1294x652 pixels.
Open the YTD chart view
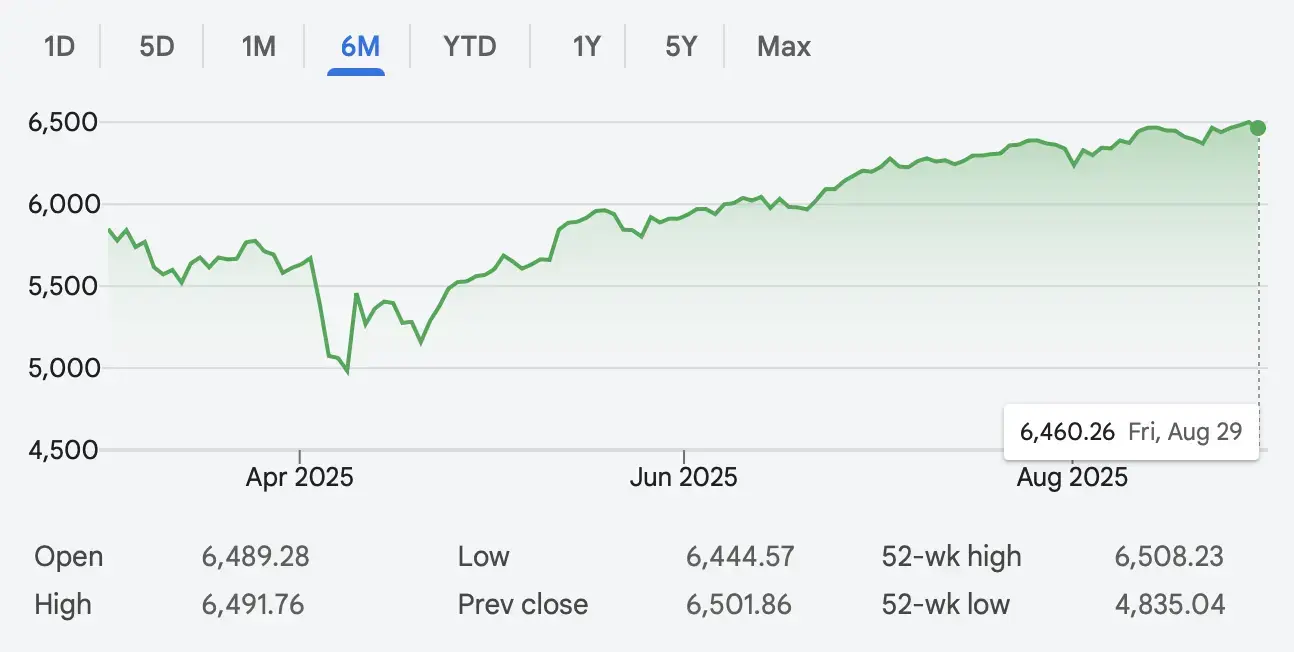click(x=470, y=47)
